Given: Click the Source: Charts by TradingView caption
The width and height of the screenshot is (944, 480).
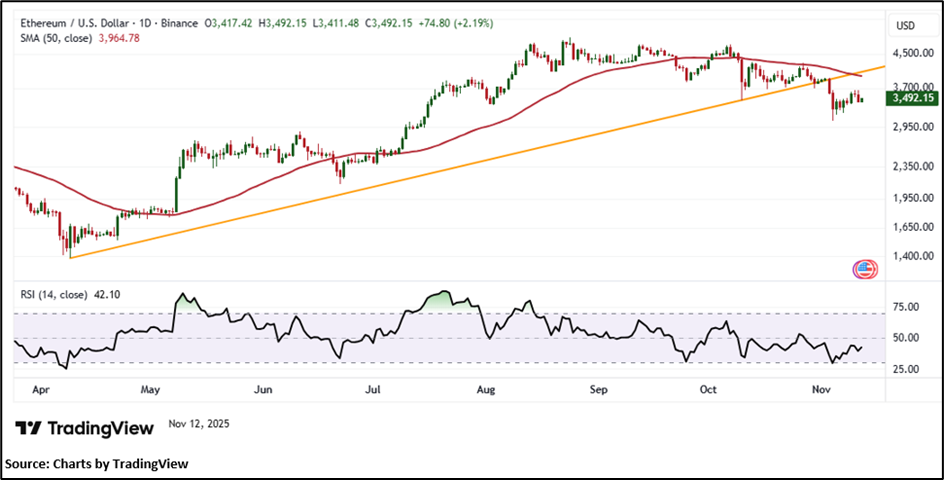Looking at the screenshot, I should pos(96,463).
